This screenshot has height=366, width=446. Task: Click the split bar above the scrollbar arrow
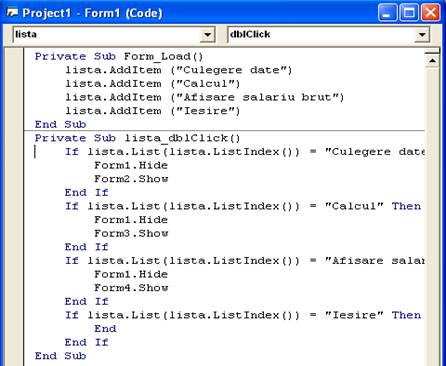(x=432, y=51)
